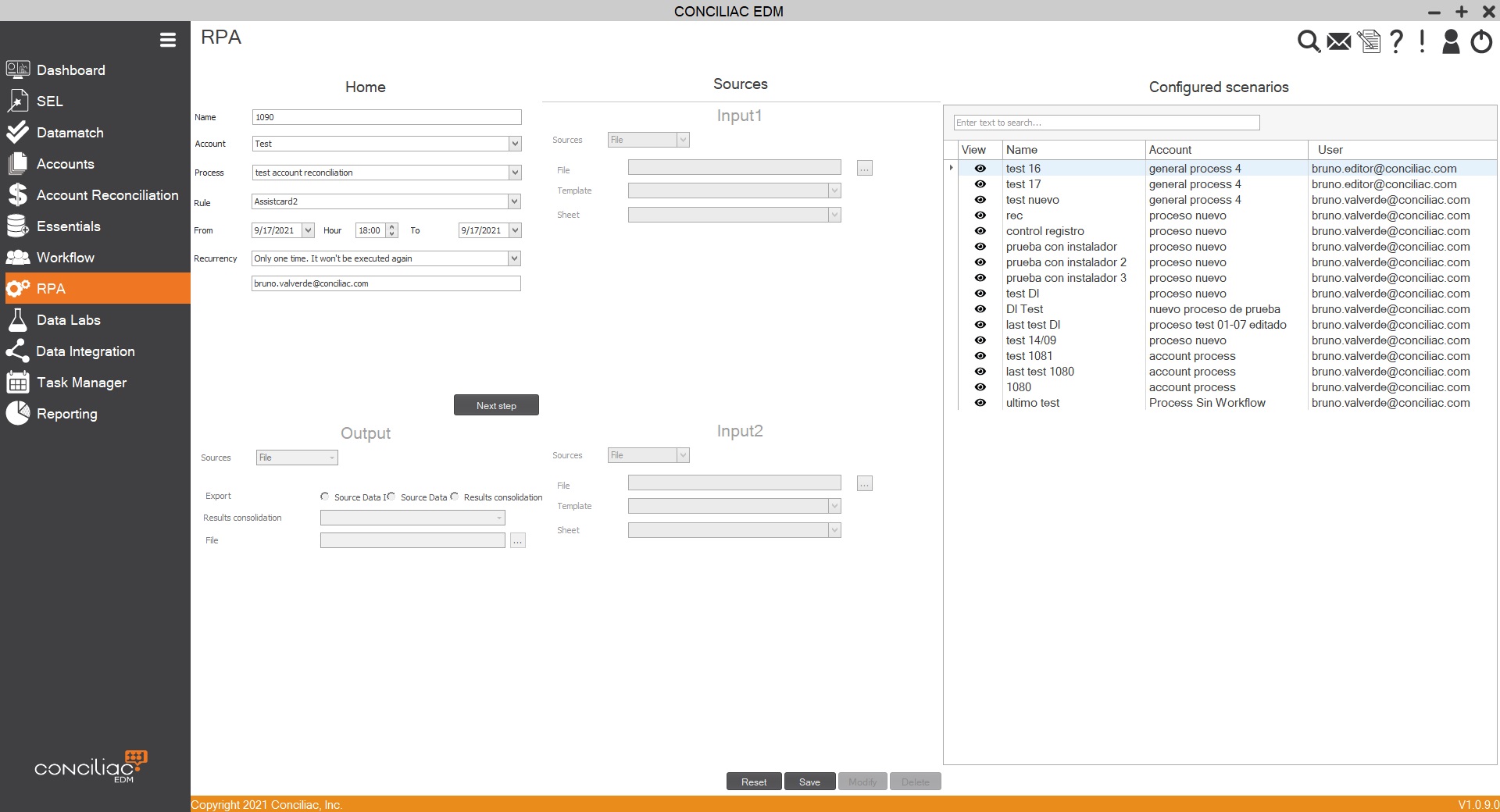This screenshot has width=1500, height=812.
Task: Open Data Integration in the sidebar
Action: tap(85, 351)
